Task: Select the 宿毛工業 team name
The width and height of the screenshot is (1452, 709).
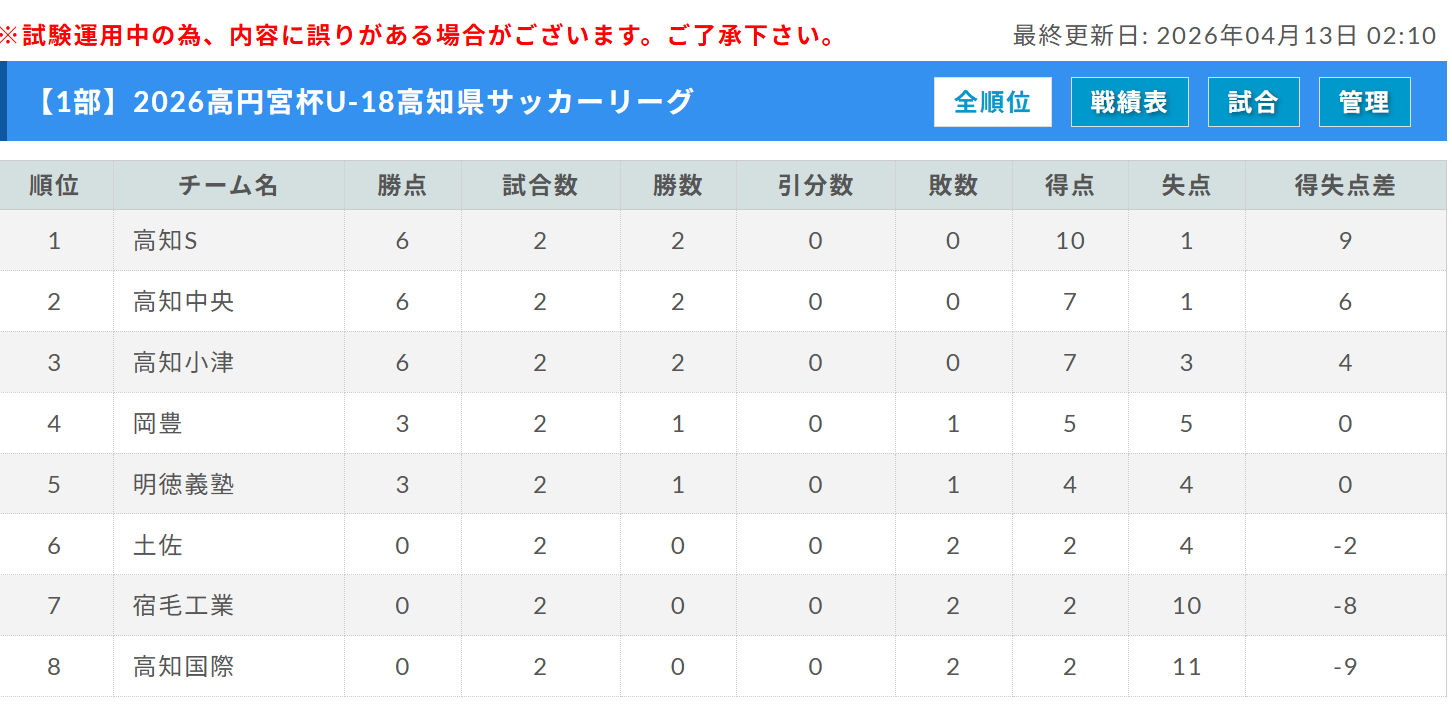Action: 183,606
